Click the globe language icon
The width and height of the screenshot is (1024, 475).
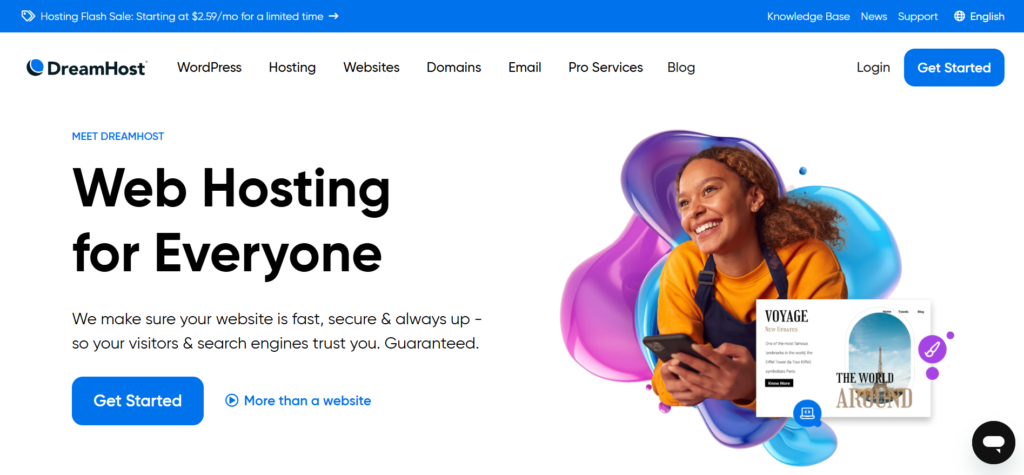(x=959, y=16)
